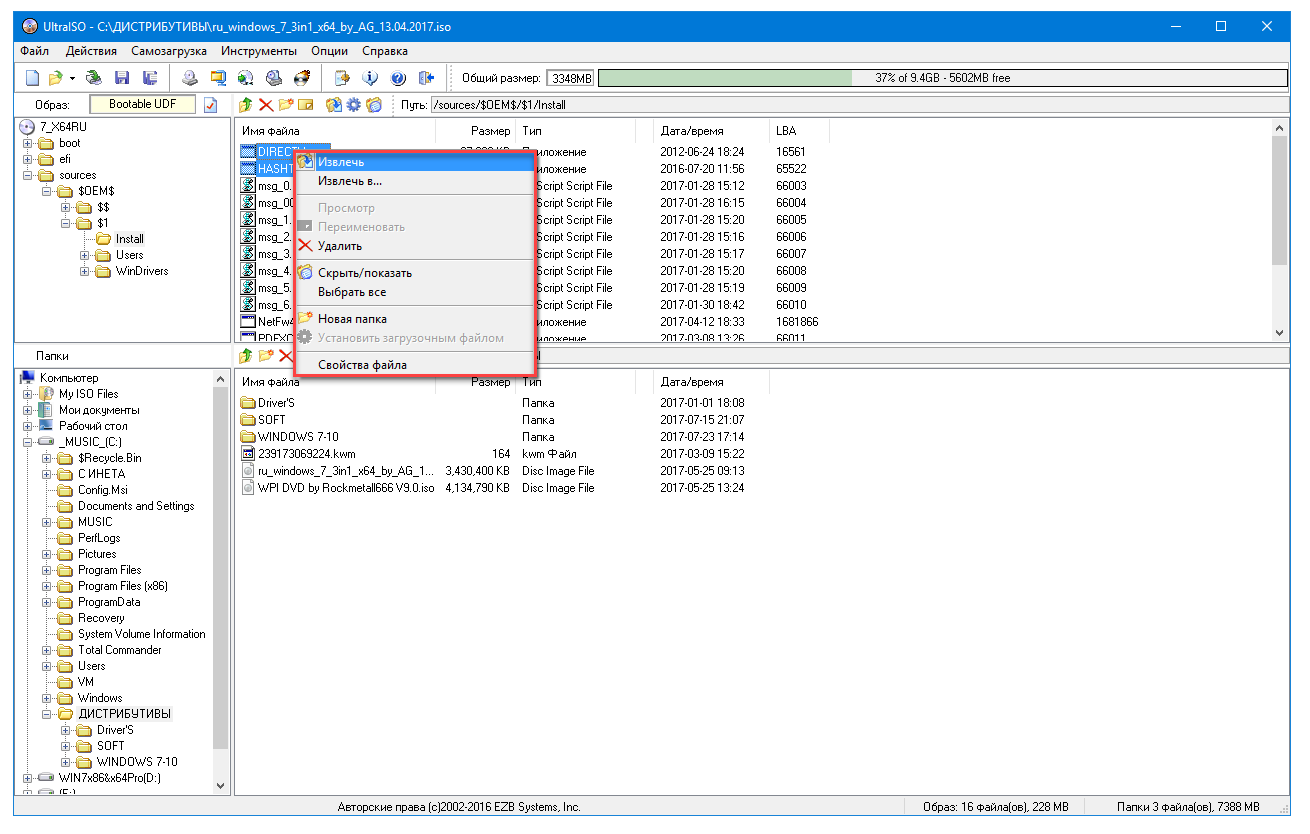Click the Info icon in toolbar
This screenshot has width=1310, height=834.
tap(370, 78)
